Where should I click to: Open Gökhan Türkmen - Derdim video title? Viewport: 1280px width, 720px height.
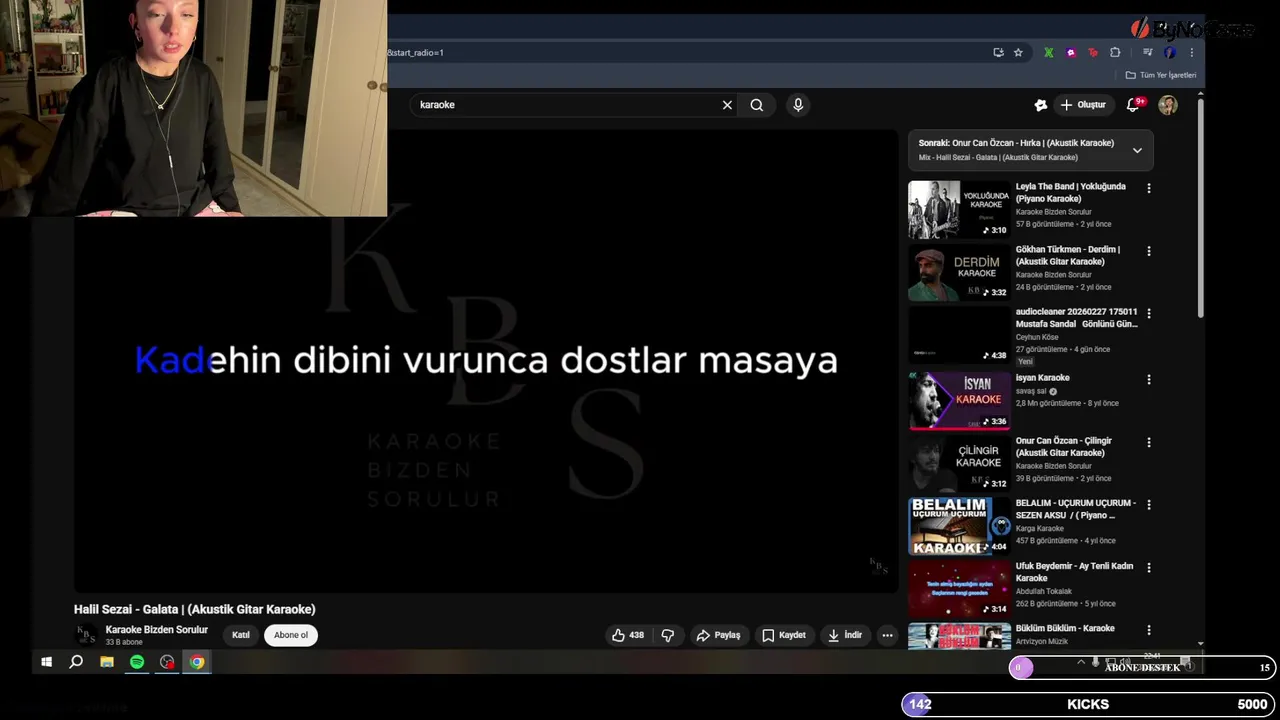pos(1068,255)
